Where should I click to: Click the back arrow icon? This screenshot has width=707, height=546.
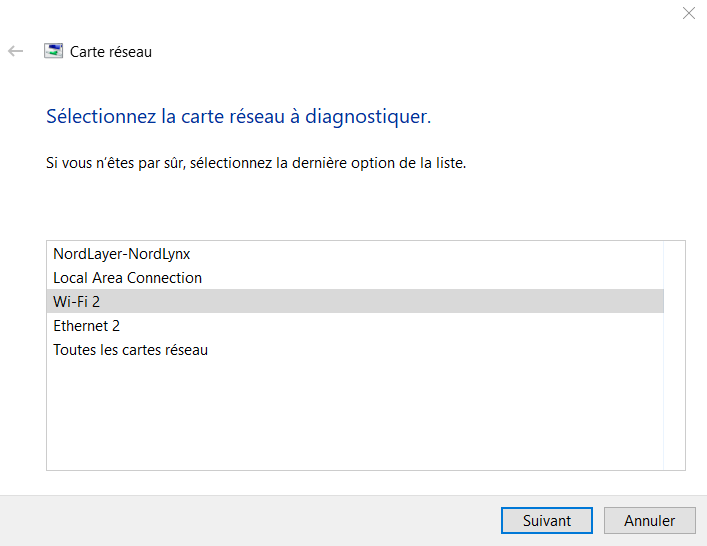[15, 51]
